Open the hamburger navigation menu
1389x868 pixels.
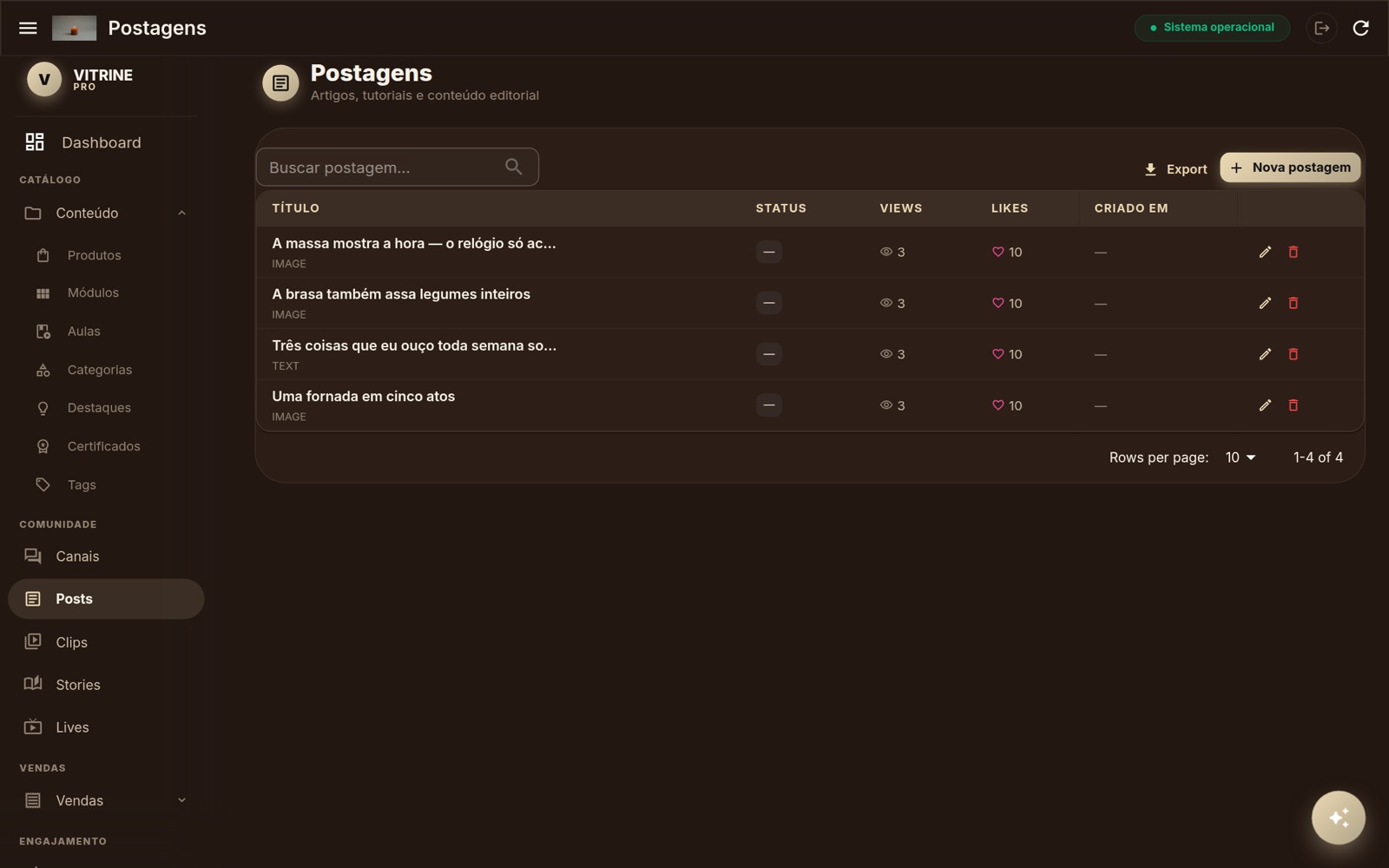tap(28, 28)
